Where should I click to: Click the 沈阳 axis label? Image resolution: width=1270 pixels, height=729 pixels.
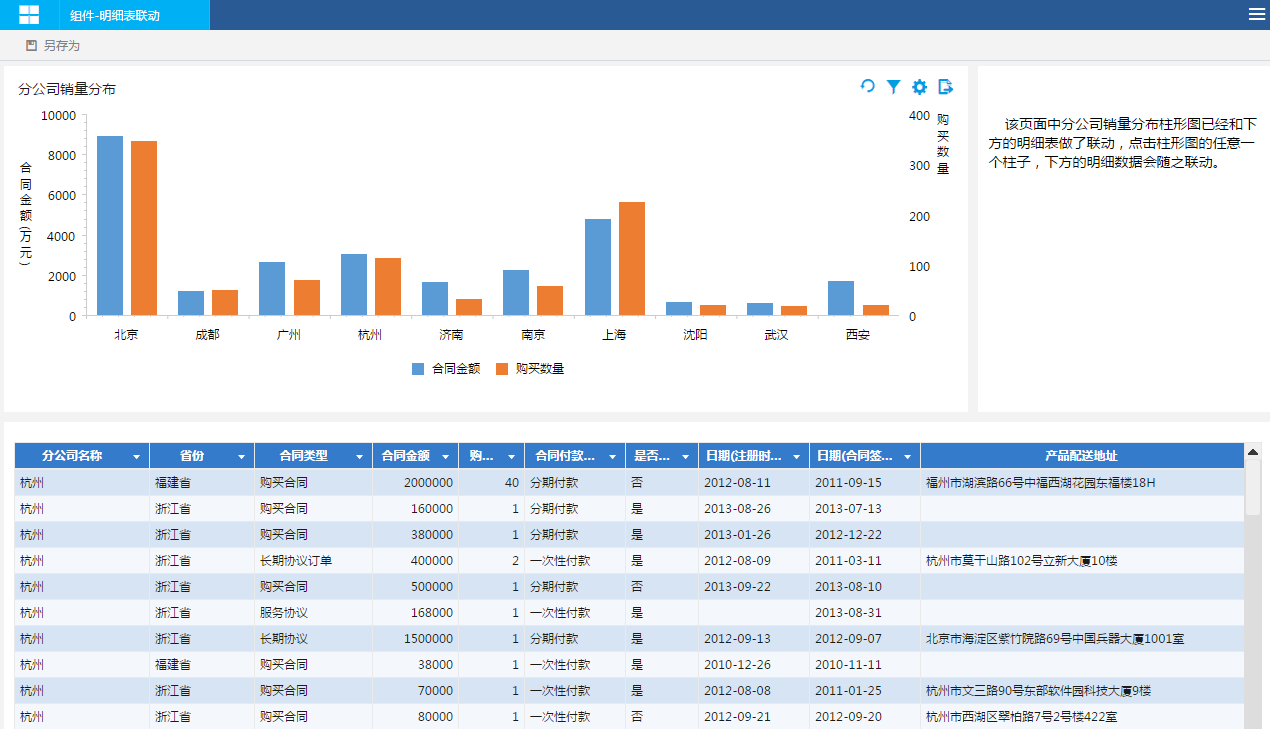coord(695,335)
